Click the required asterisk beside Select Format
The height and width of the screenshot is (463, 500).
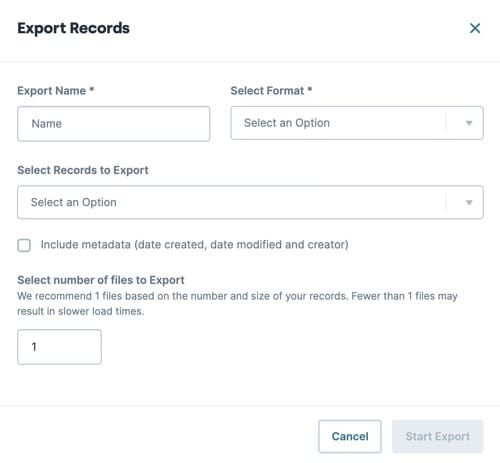tap(310, 90)
